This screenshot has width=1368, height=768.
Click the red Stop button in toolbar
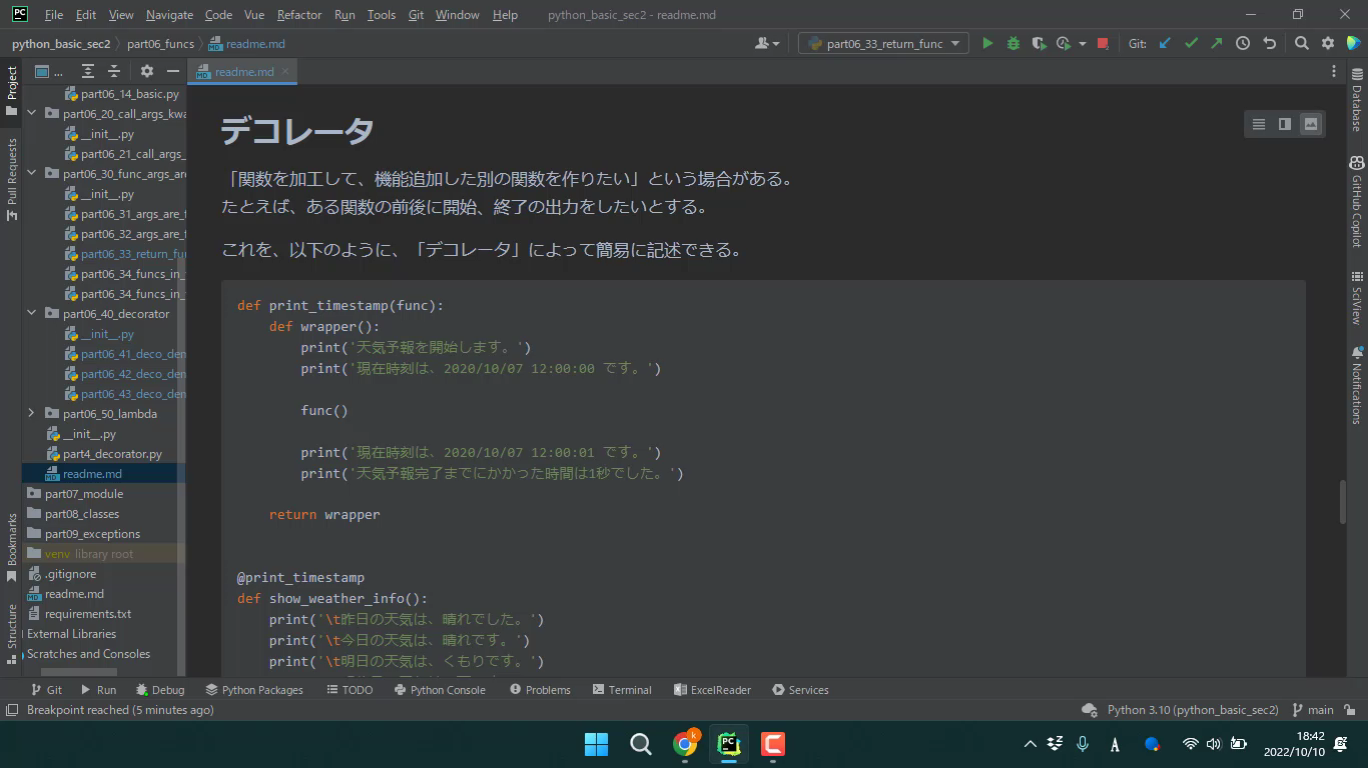point(1102,43)
